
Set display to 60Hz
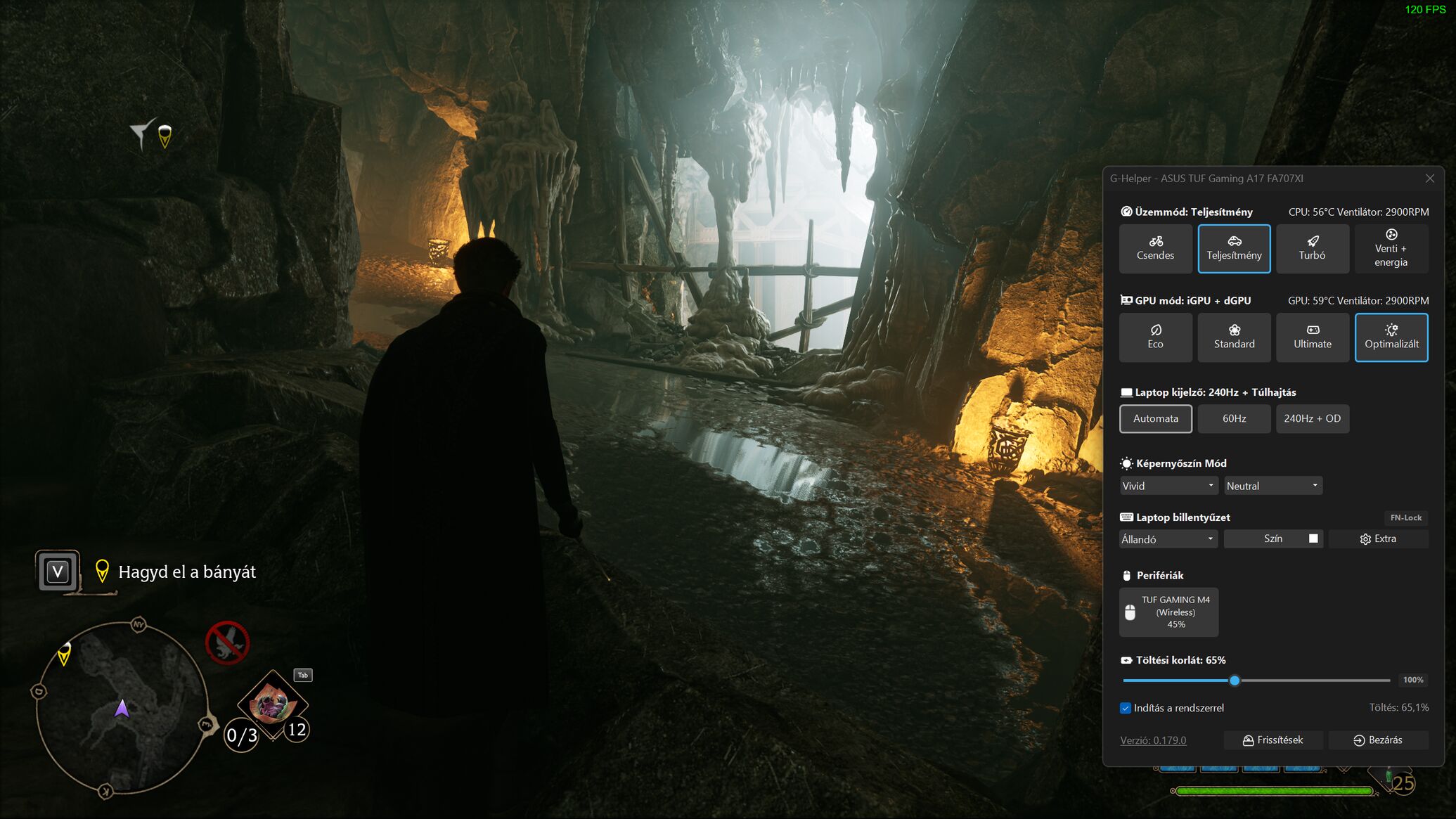click(x=1234, y=418)
